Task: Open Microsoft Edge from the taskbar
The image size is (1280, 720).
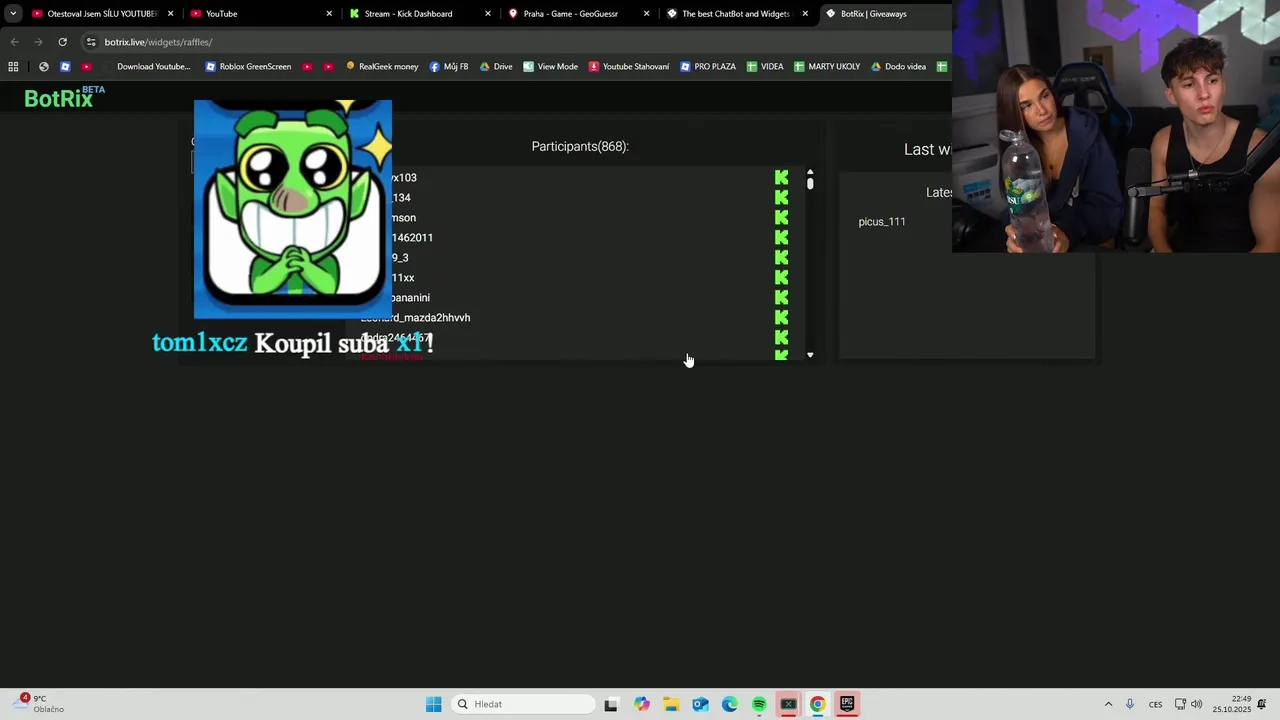Action: point(730,704)
